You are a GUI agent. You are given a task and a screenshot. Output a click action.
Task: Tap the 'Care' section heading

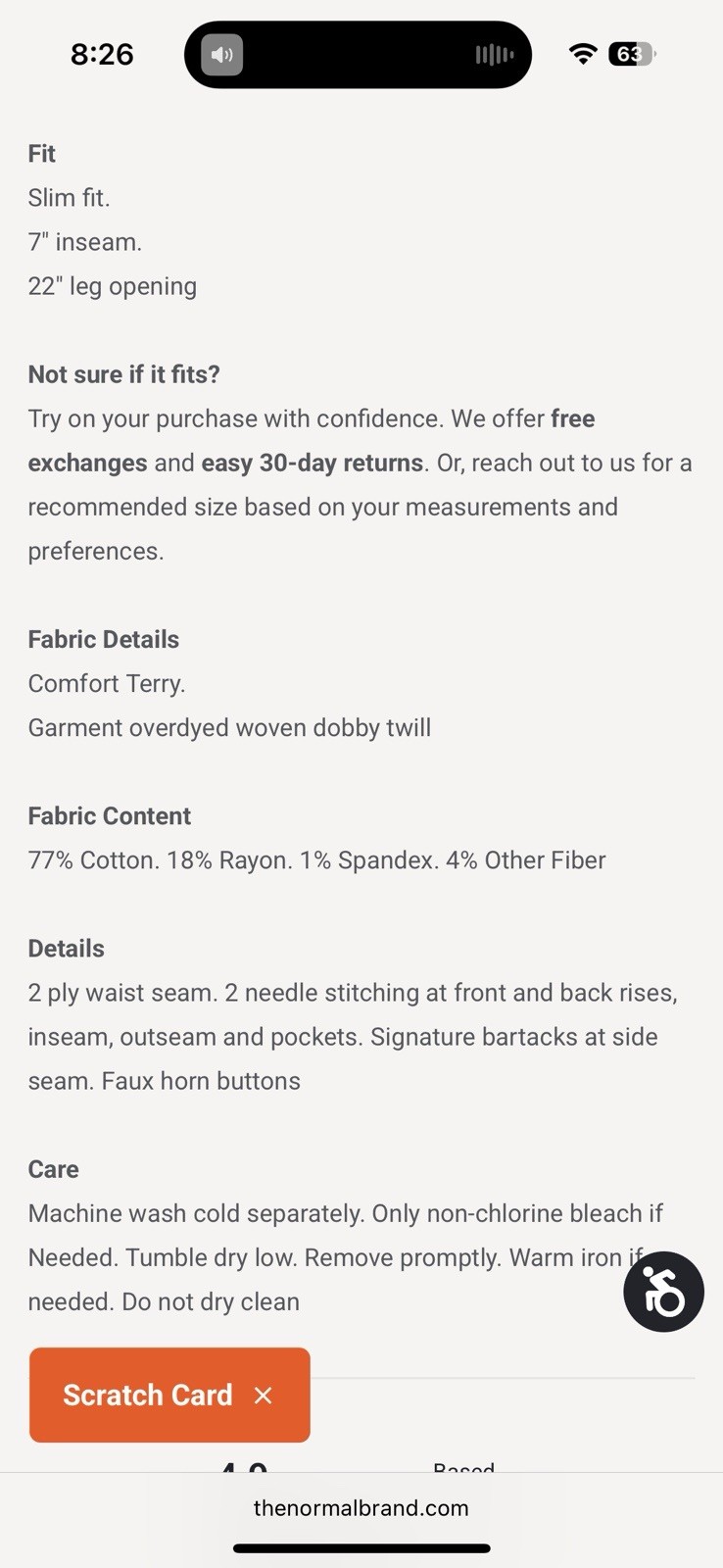[54, 1169]
